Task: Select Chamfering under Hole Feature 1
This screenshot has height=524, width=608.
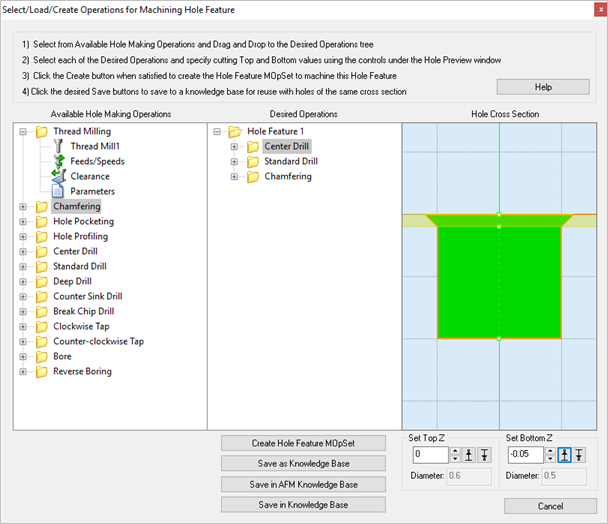Action: click(288, 176)
